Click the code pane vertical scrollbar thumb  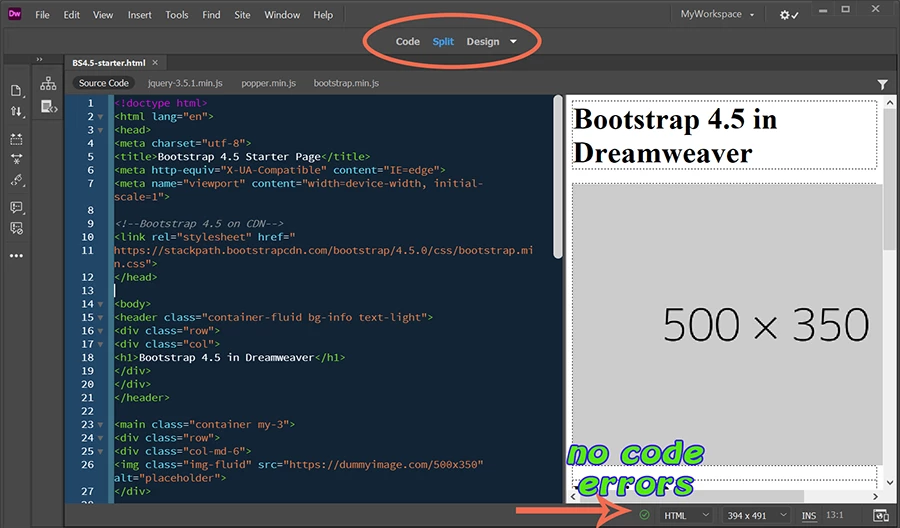point(557,177)
